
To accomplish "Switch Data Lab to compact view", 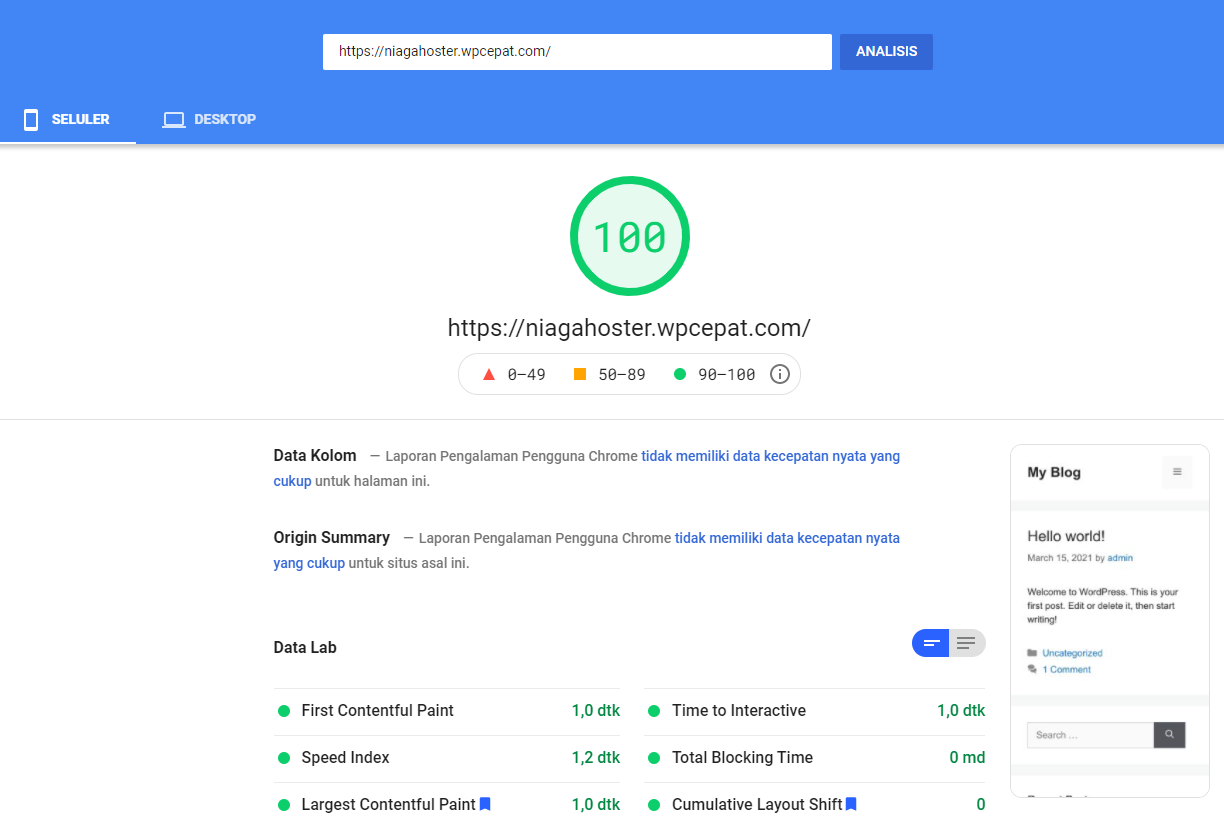I will [930, 643].
